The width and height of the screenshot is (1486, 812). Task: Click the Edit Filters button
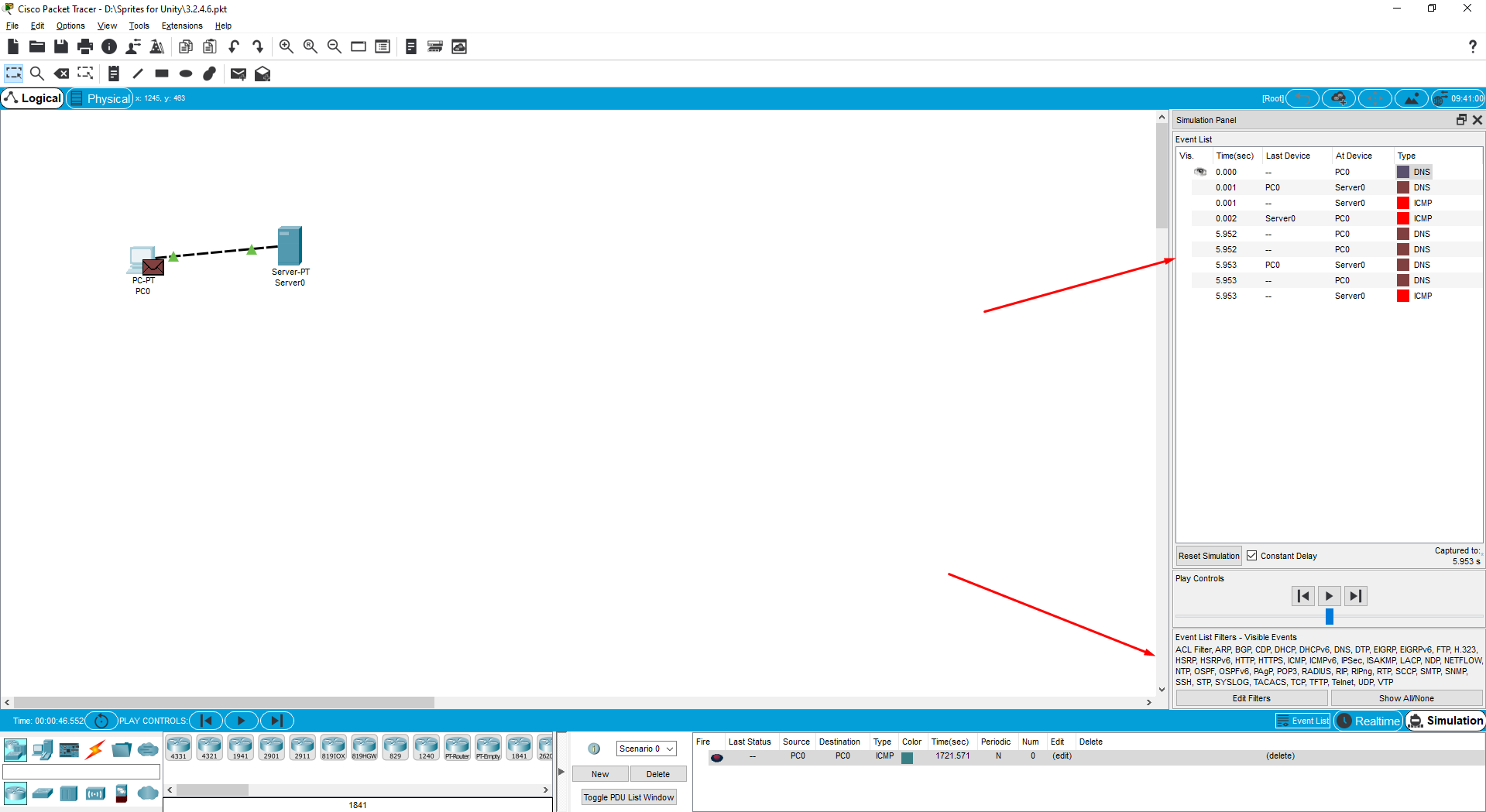(x=1251, y=698)
